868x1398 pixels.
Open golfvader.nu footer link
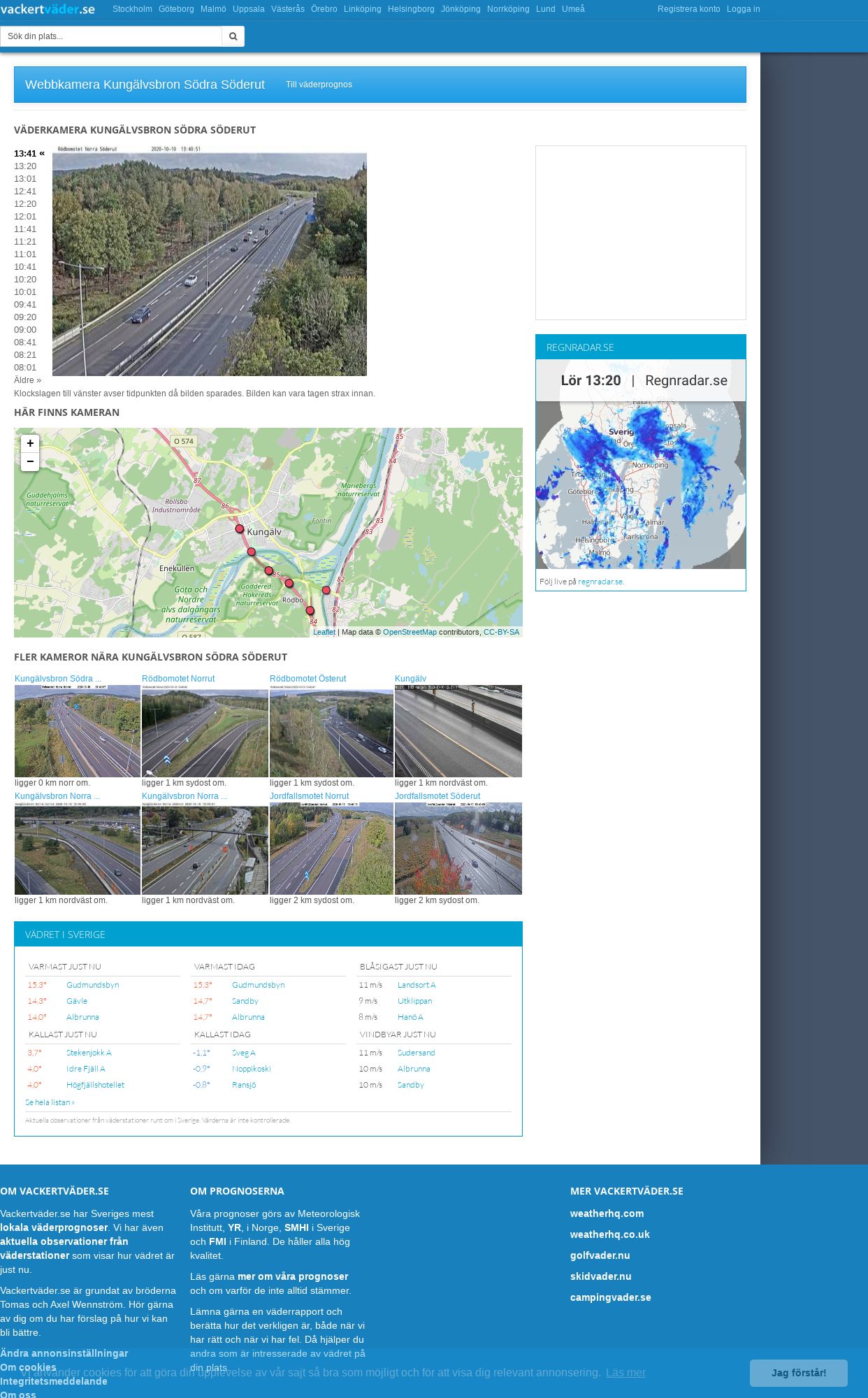point(600,1255)
